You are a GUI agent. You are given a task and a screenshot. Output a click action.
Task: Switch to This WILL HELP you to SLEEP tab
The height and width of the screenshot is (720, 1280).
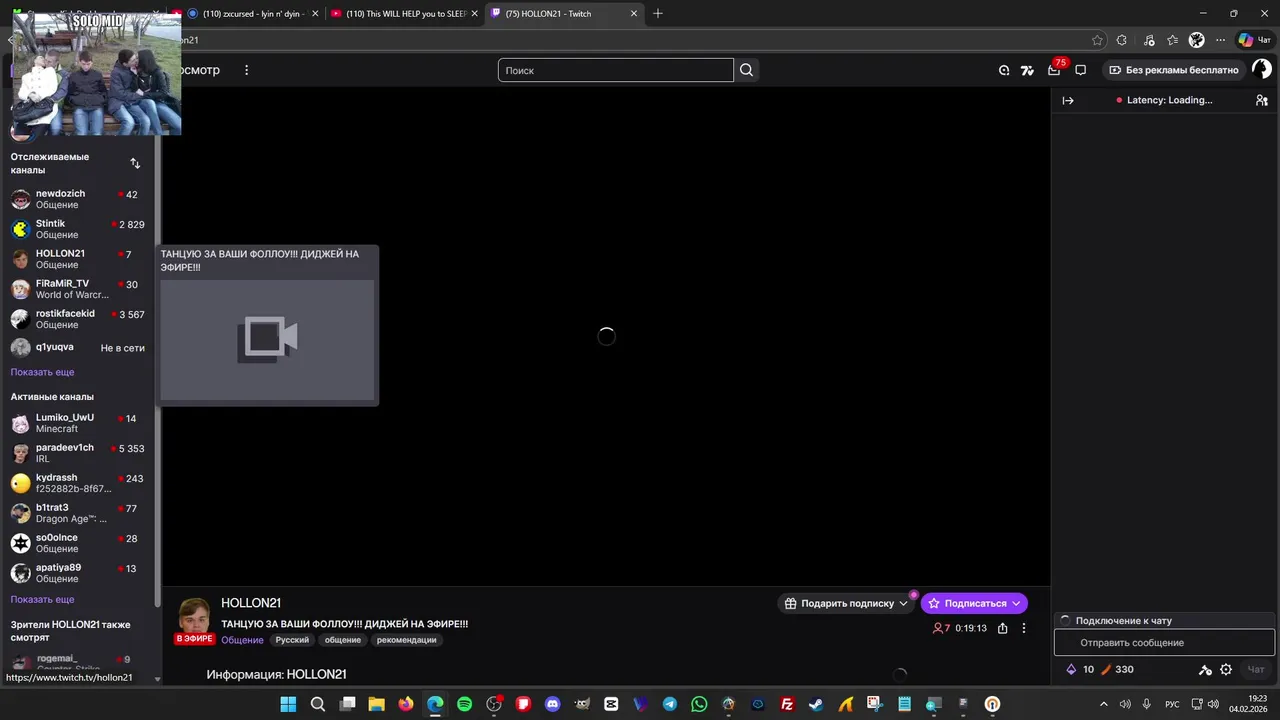coord(404,14)
